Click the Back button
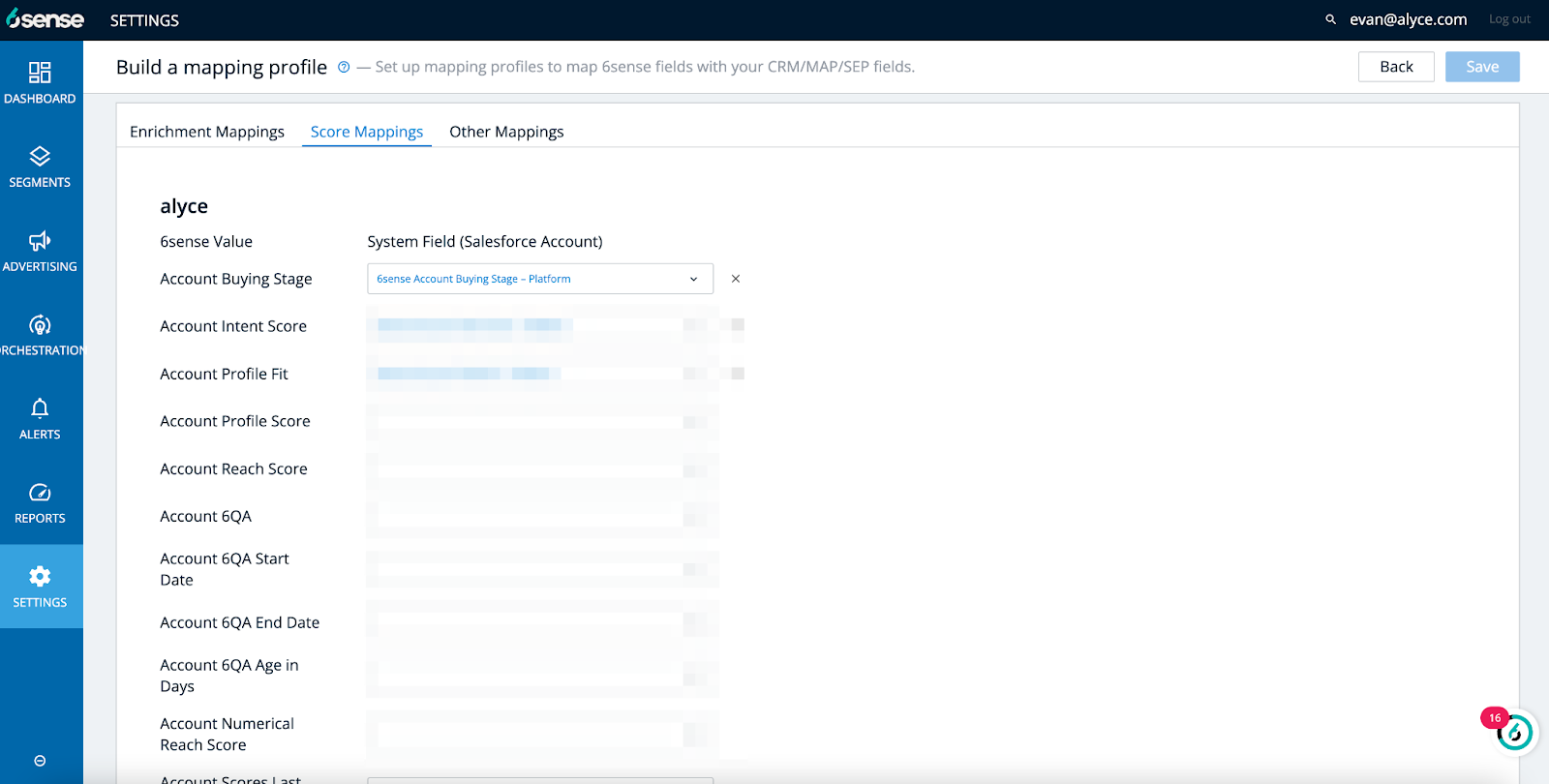The height and width of the screenshot is (784, 1549). (1396, 67)
